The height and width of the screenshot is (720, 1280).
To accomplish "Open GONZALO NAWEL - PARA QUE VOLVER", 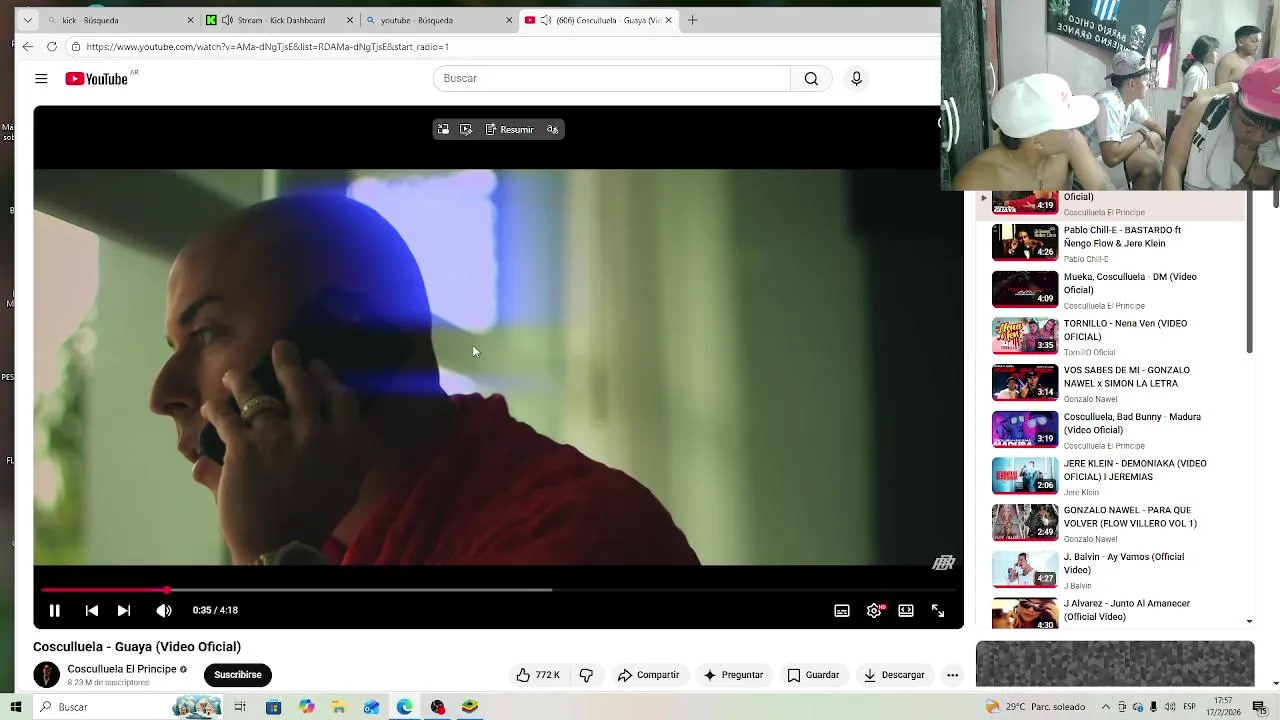I will pyautogui.click(x=1110, y=523).
